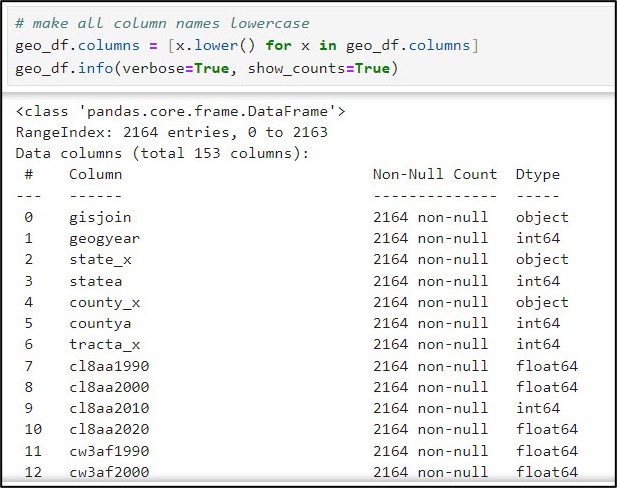Click the 'state_x' column name
The width and height of the screenshot is (617, 488).
point(100,259)
